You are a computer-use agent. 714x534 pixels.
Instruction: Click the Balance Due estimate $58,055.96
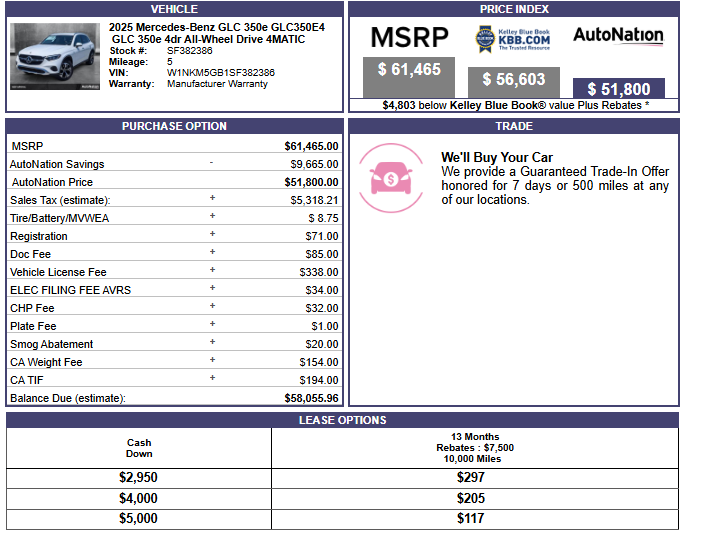tap(311, 398)
